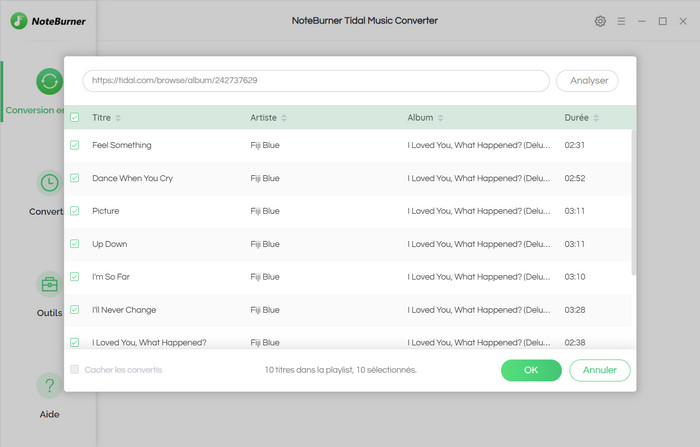Click the Titre column header label
700x447 pixels.
point(101,117)
